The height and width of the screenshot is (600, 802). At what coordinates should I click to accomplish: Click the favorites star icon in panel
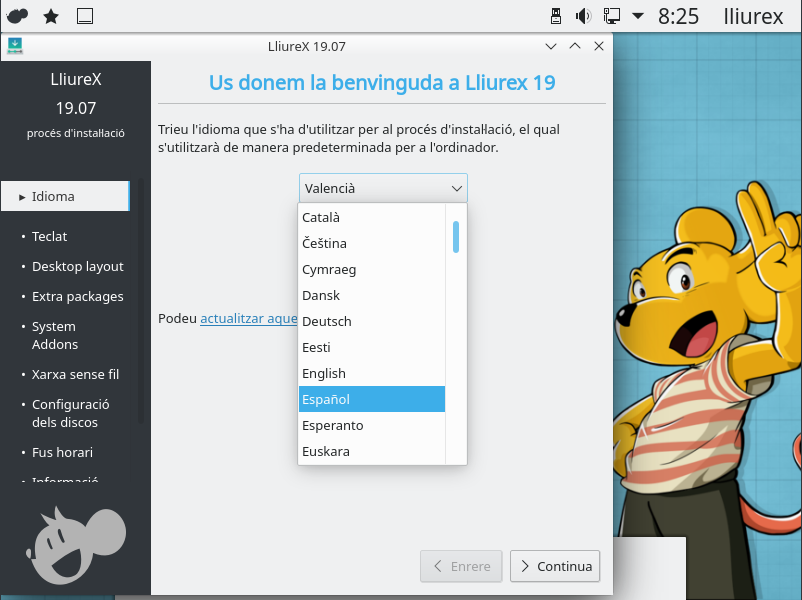51,16
